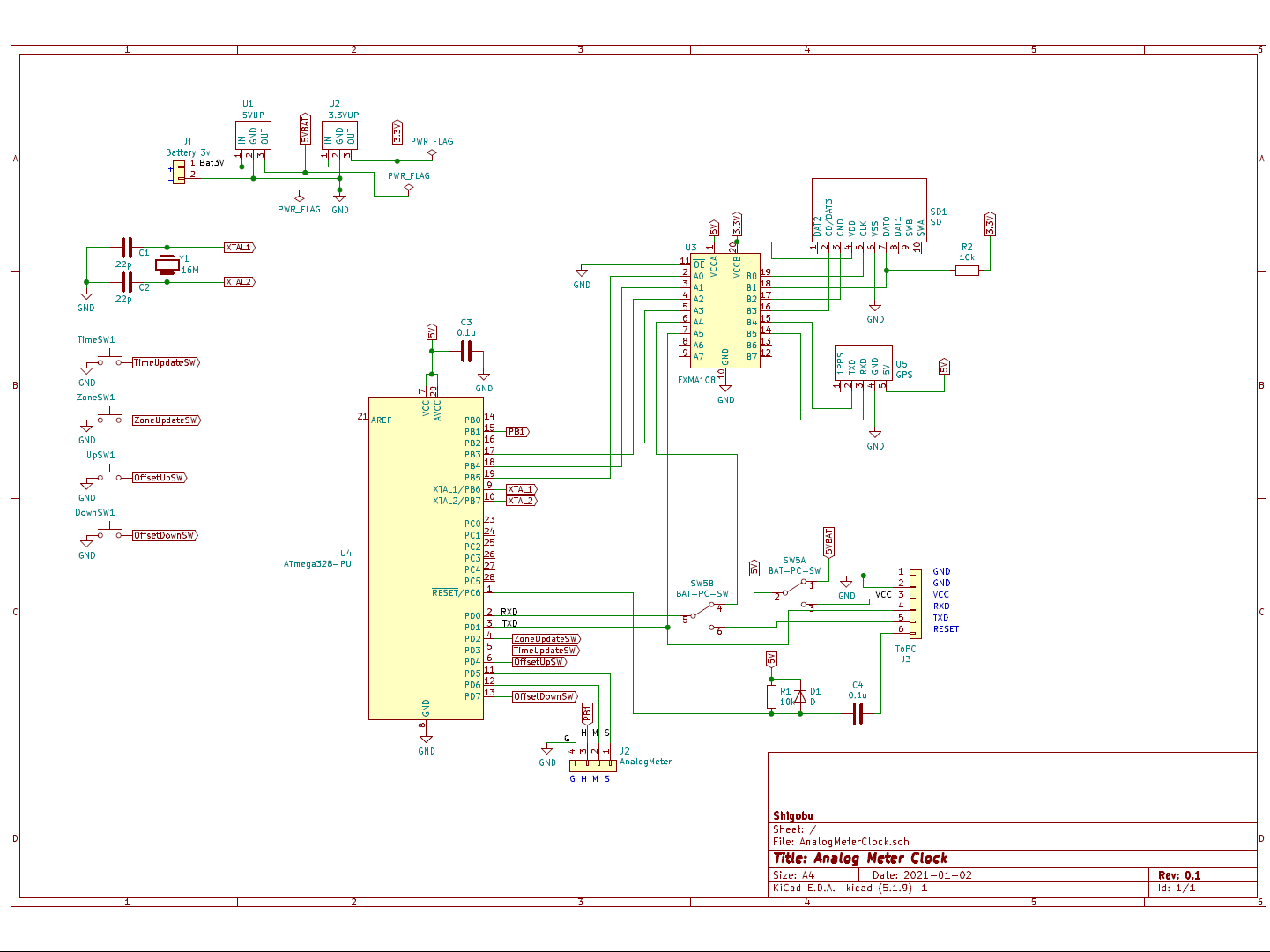Click the C4 0.1u capacitor symbol

point(858,713)
